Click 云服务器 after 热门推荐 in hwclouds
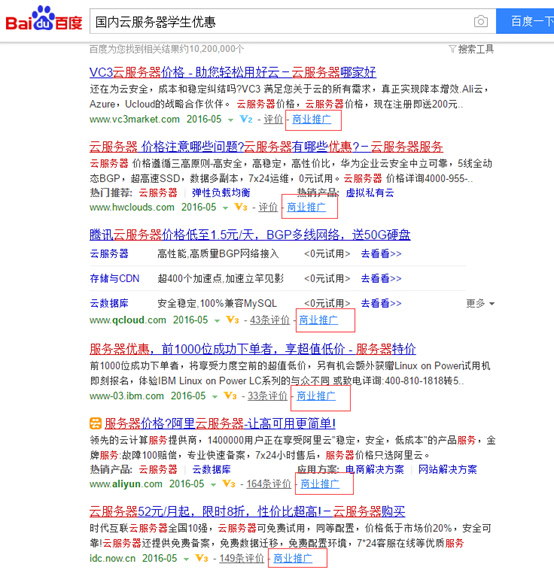 [158, 193]
